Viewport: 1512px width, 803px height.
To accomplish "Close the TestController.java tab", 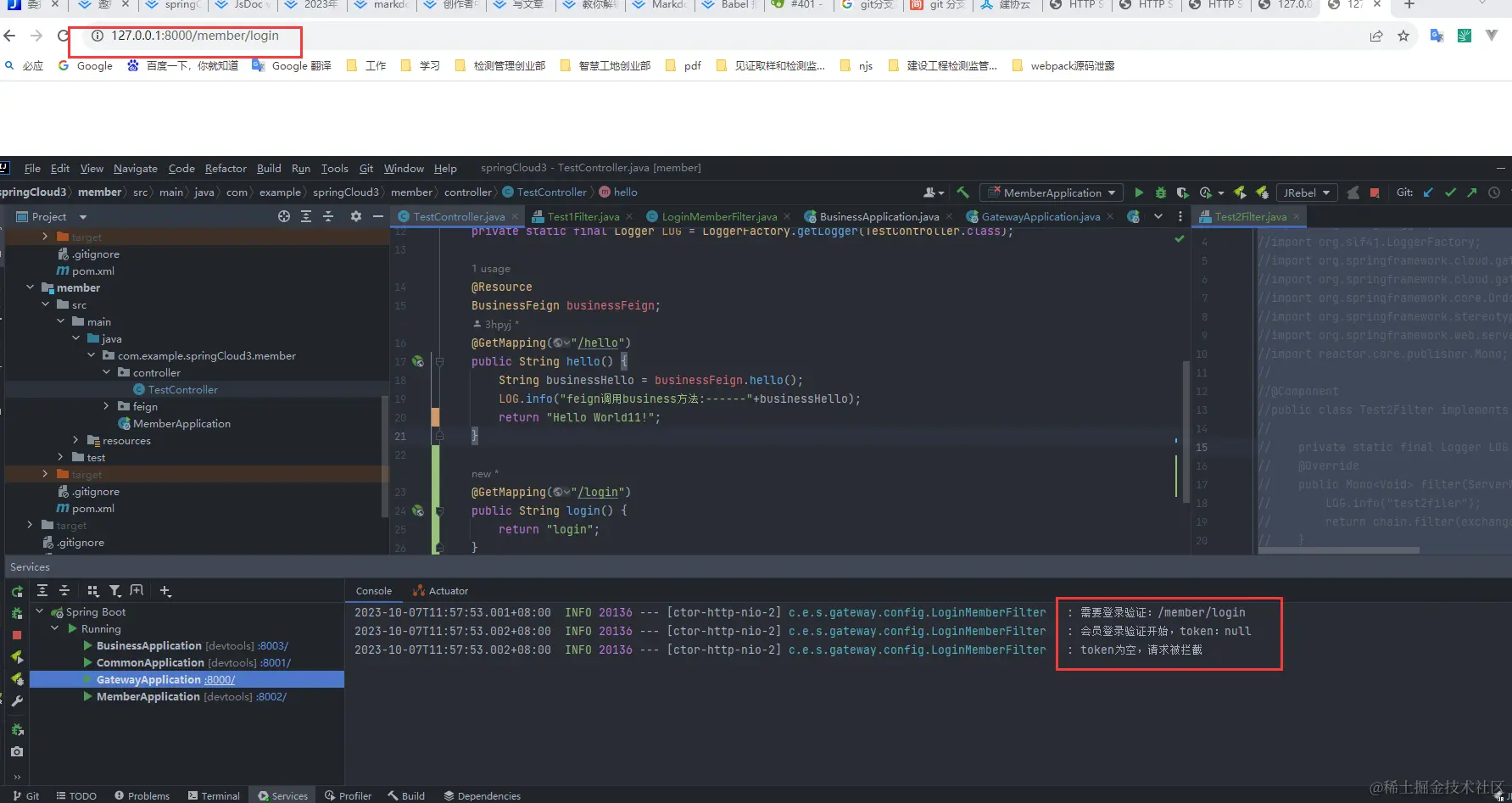I will click(x=515, y=217).
